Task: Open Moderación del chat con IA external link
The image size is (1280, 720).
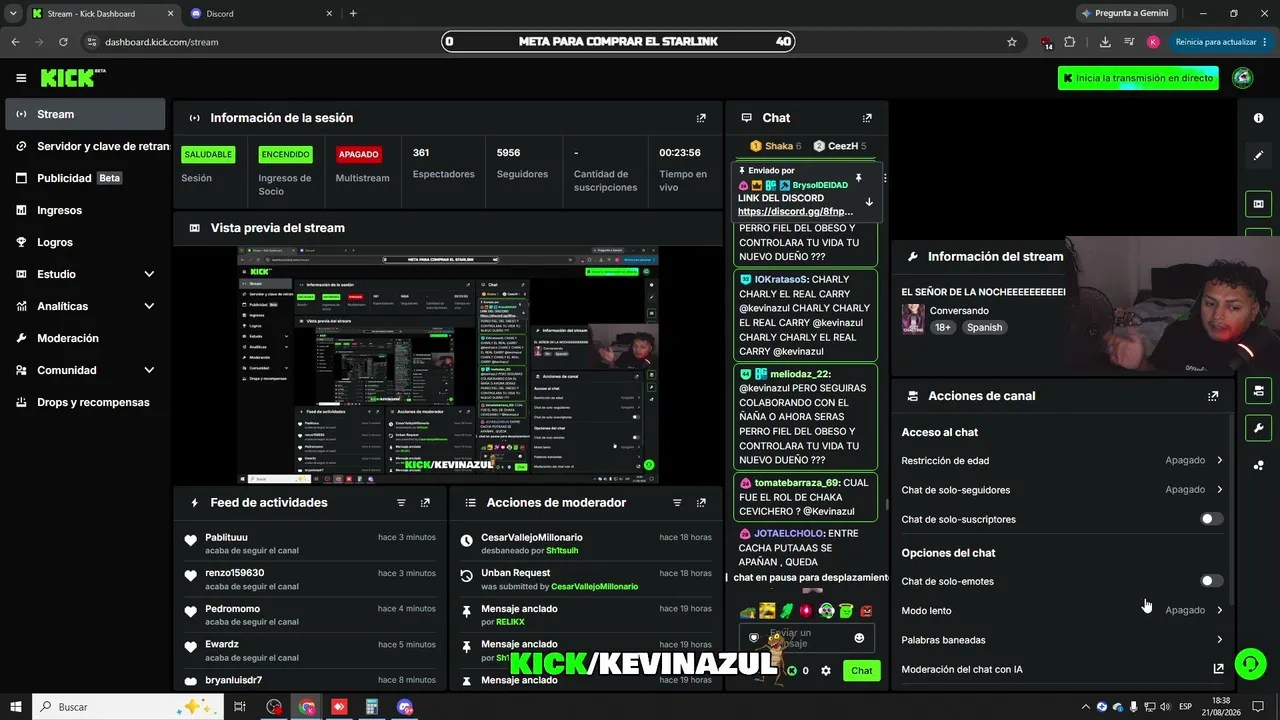Action: point(1218,669)
